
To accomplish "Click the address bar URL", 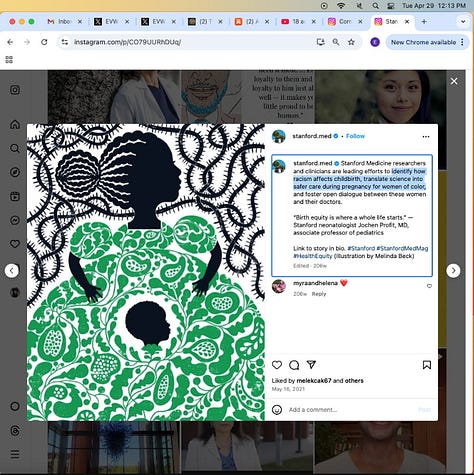I will (x=127, y=42).
